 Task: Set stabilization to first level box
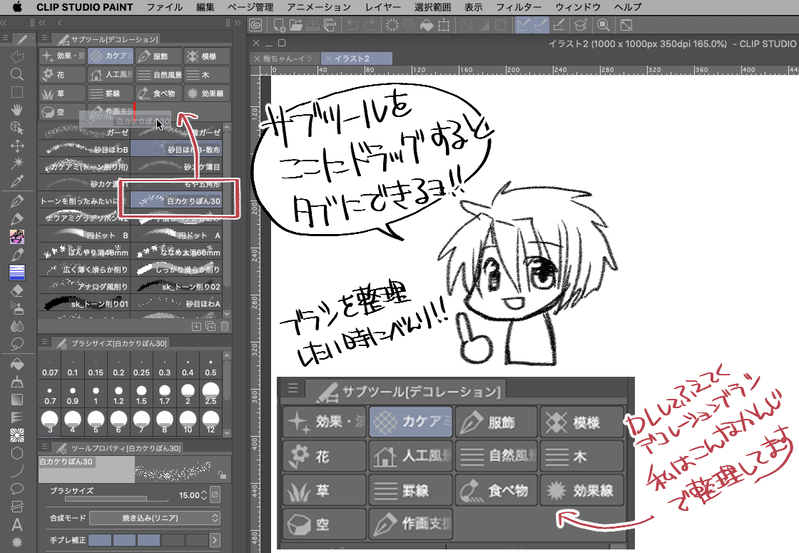point(100,540)
